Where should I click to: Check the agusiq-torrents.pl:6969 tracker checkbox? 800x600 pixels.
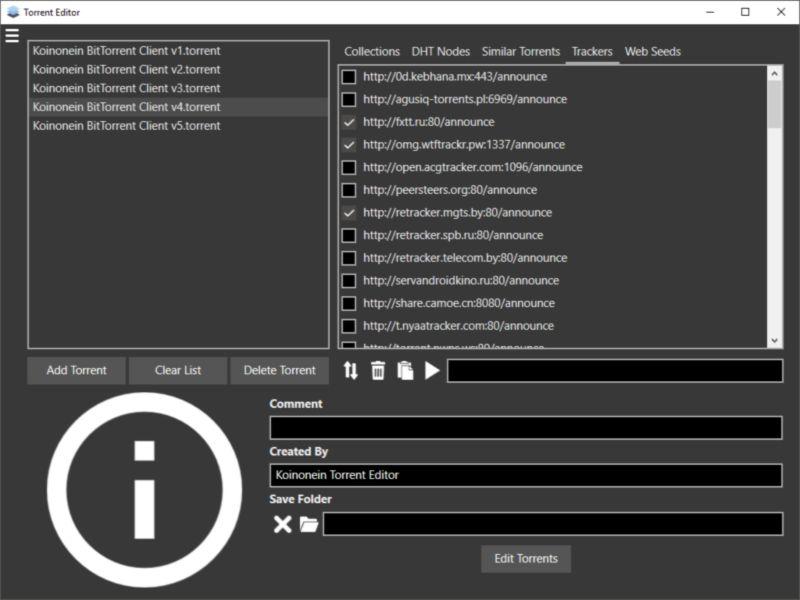pos(349,99)
